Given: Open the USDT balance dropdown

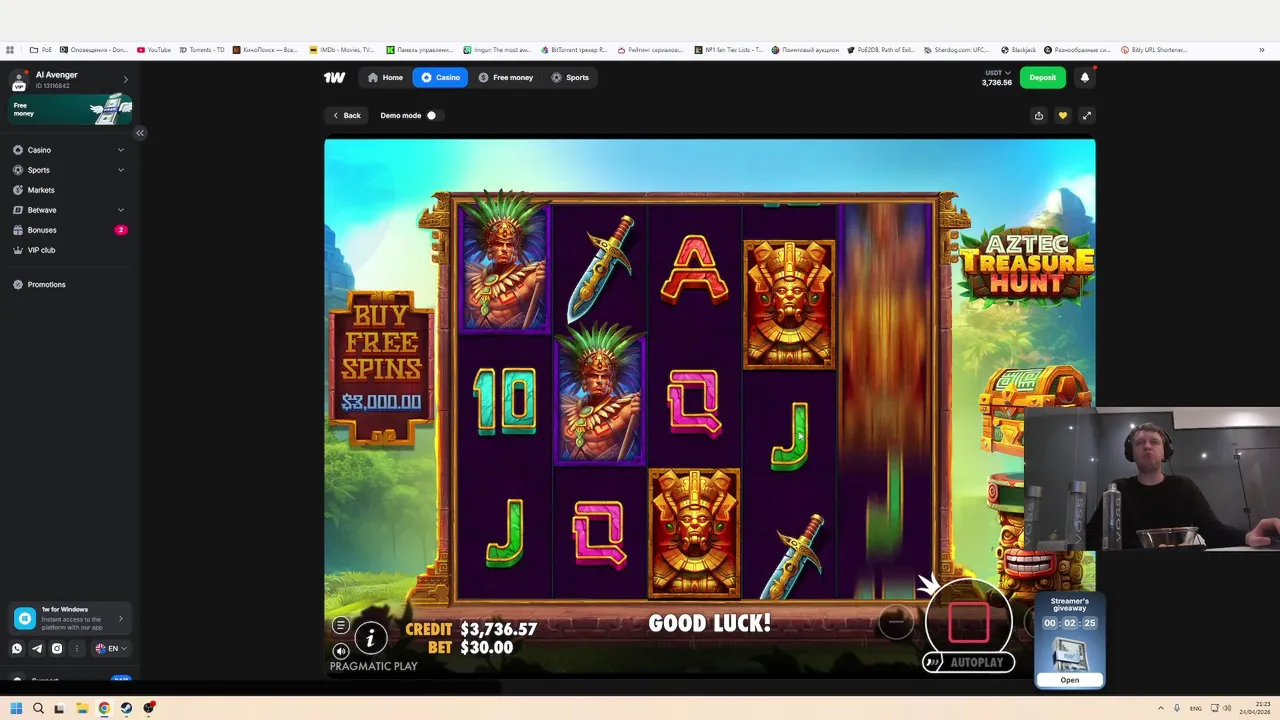Looking at the screenshot, I should (x=997, y=77).
